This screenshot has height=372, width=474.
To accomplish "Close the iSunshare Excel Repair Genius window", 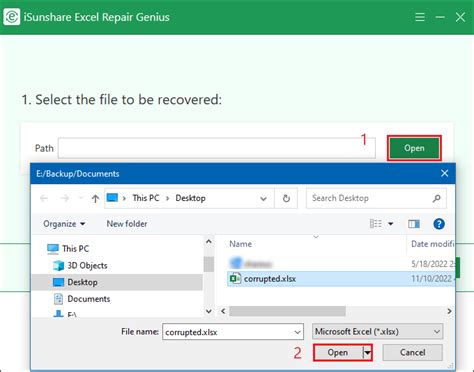I will pyautogui.click(x=460, y=17).
